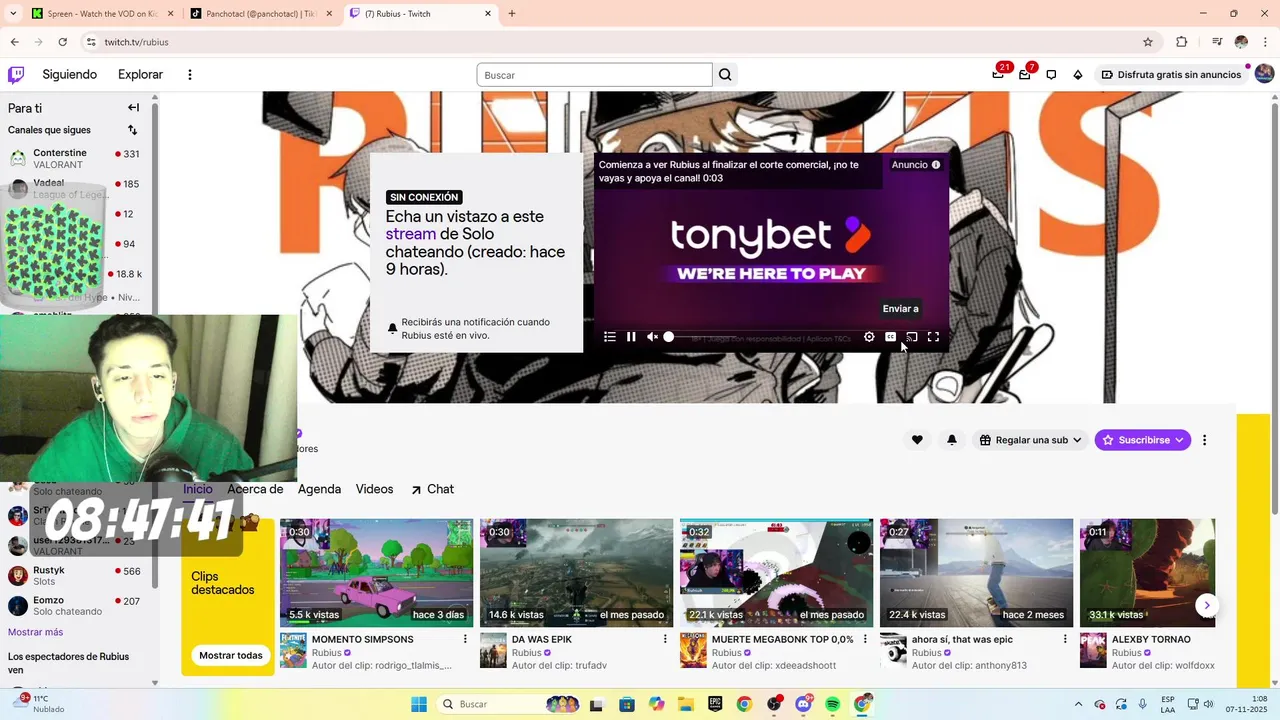
Task: Select the Siguiendo nav item
Action: point(70,75)
